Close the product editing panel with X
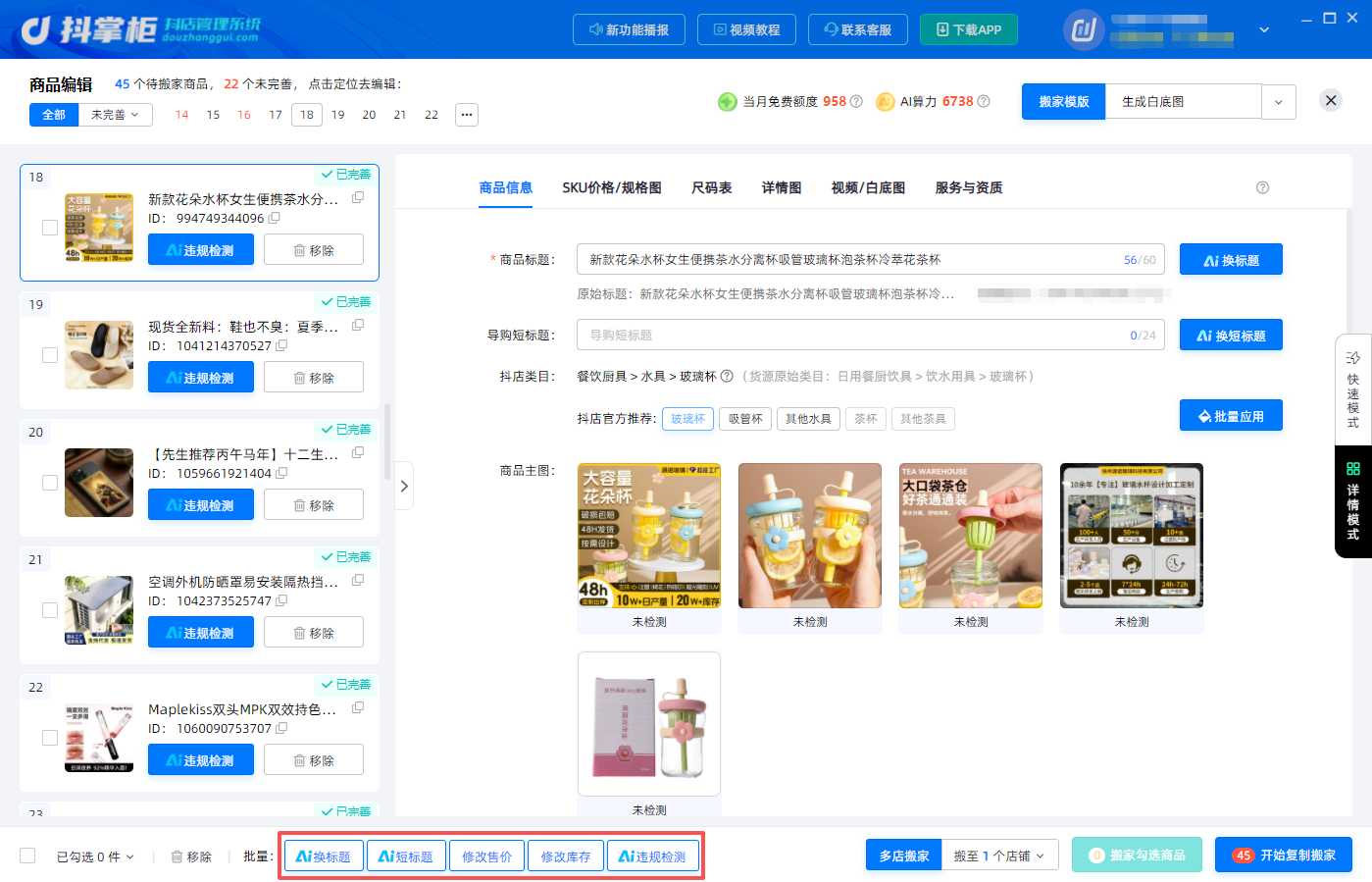 (x=1331, y=100)
